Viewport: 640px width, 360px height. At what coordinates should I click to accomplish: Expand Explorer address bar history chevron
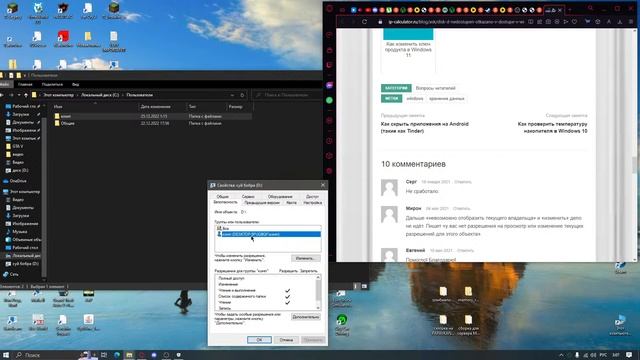(232, 95)
